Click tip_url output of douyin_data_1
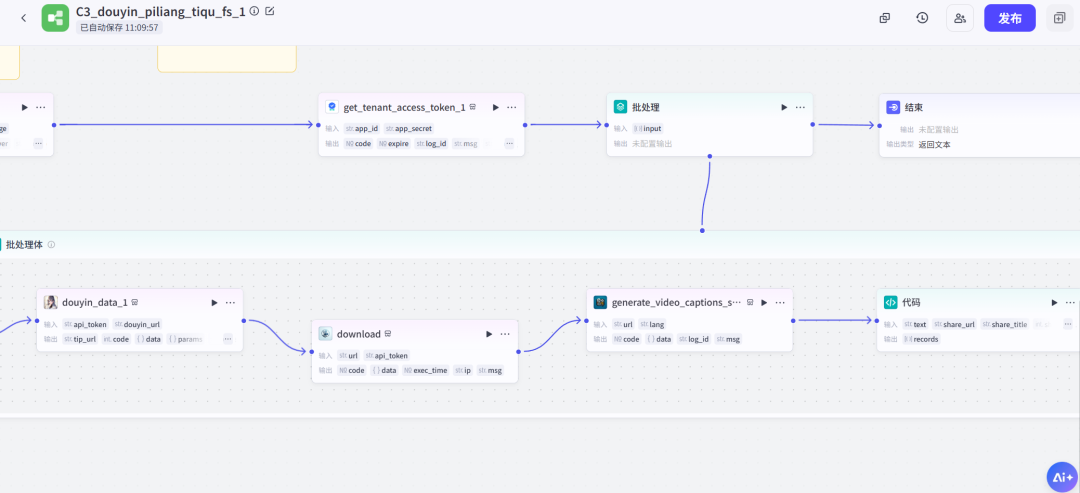Screen dimensions: 1080x493 (80, 339)
